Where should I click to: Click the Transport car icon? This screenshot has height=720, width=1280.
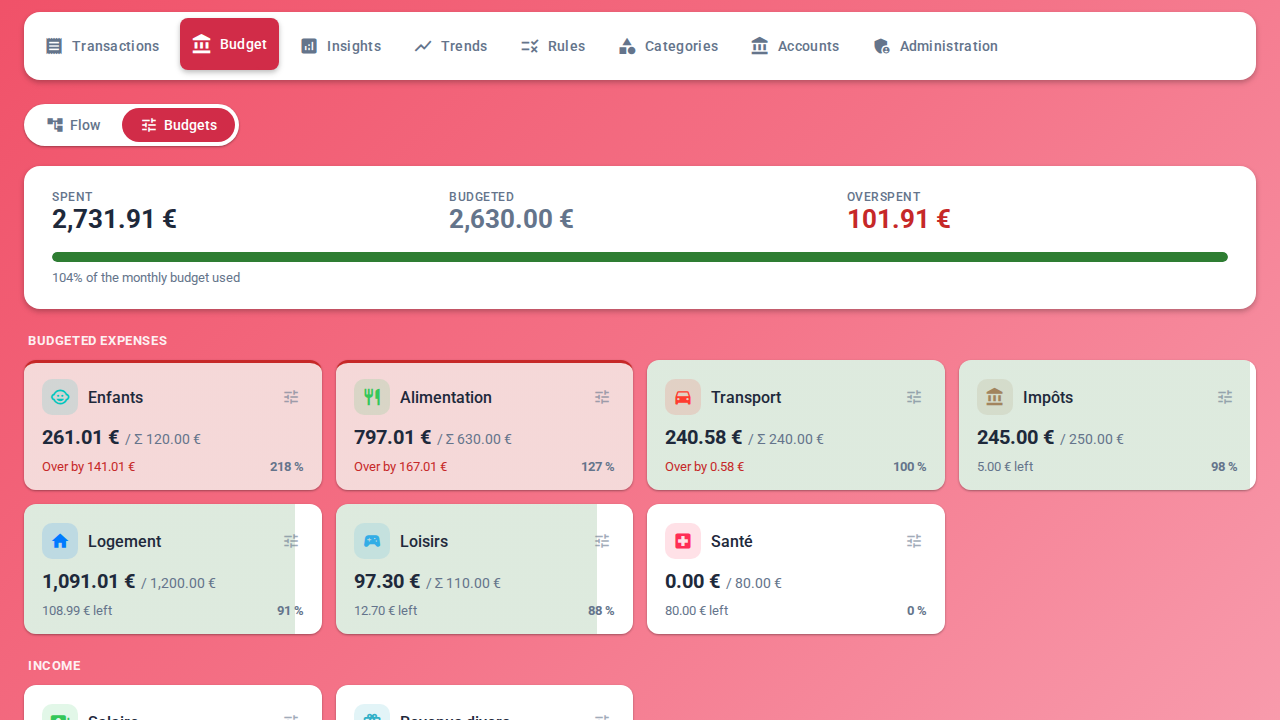tap(683, 397)
